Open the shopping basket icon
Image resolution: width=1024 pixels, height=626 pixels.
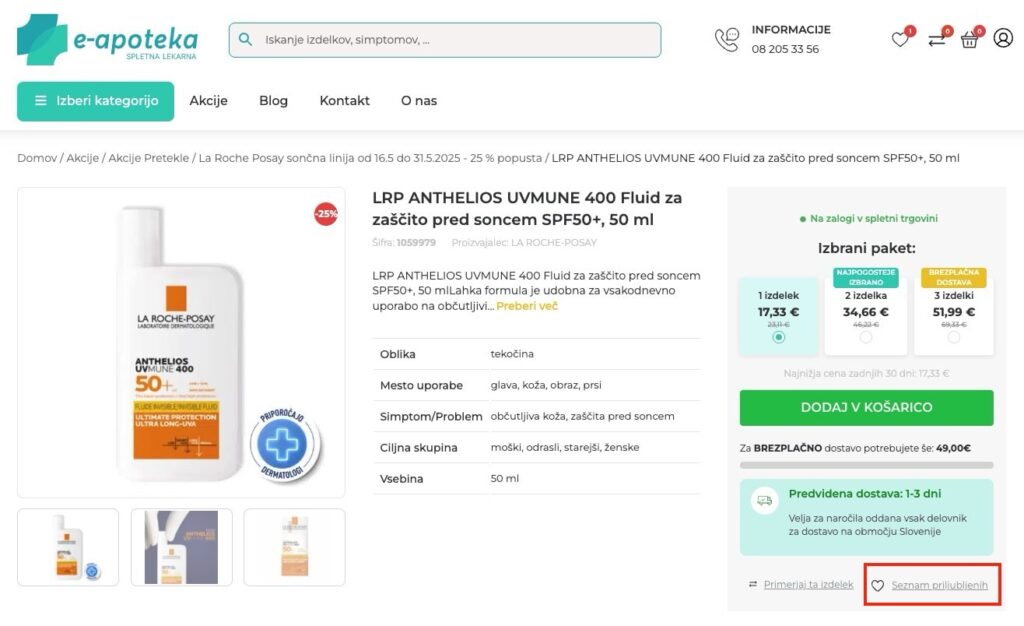click(x=969, y=40)
